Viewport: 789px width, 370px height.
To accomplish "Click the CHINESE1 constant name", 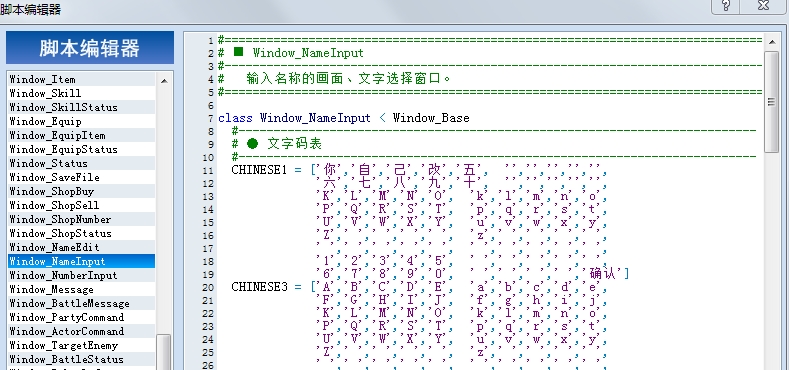I will (x=259, y=170).
